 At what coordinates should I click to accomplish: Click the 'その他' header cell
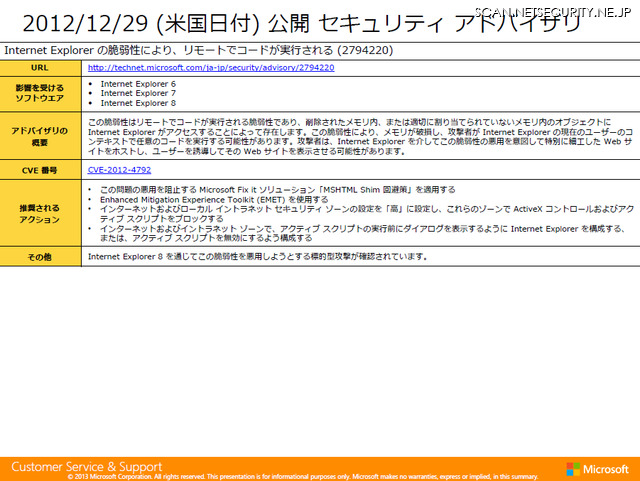[x=40, y=257]
